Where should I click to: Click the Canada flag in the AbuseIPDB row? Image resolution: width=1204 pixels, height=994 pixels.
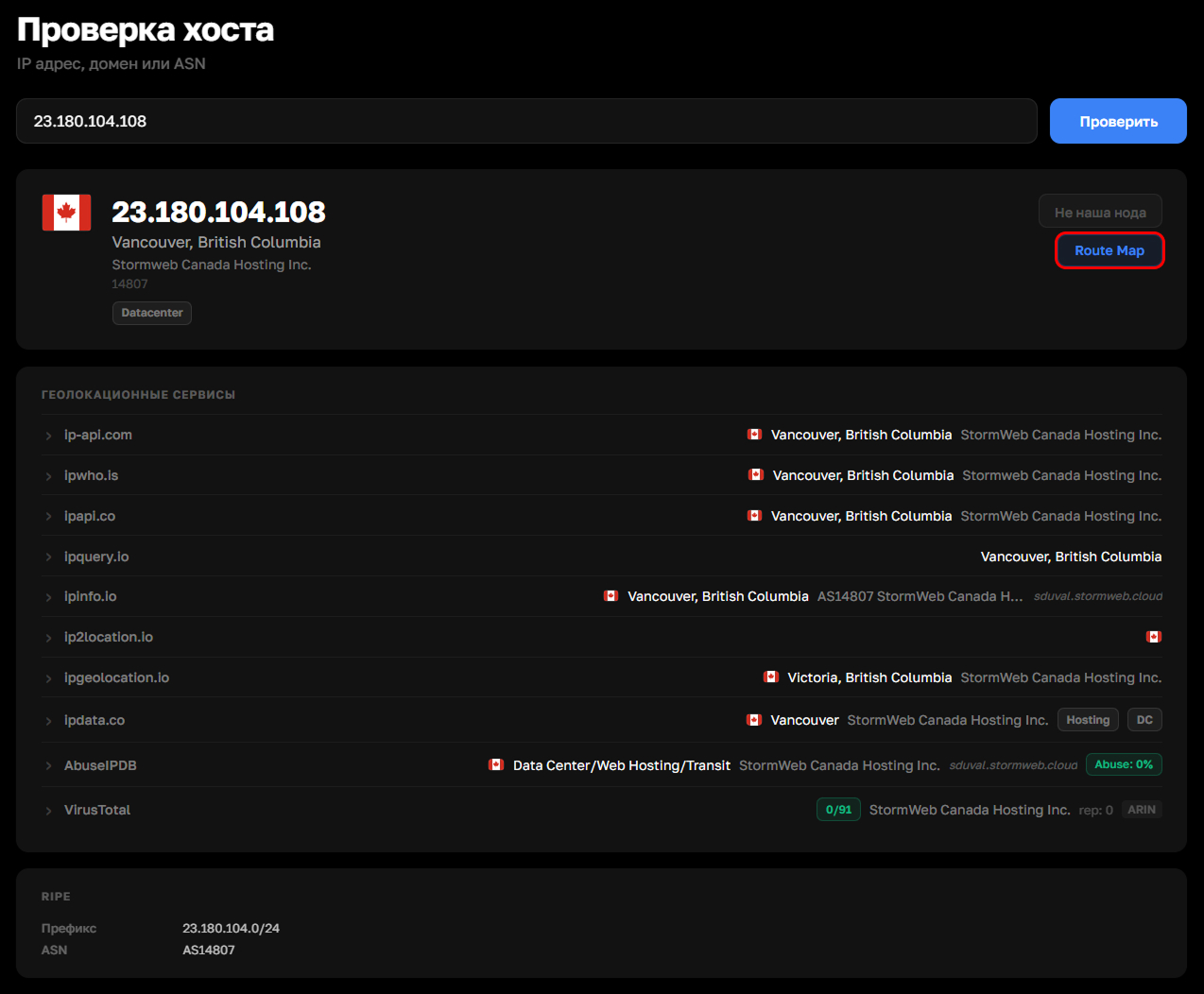[x=496, y=765]
